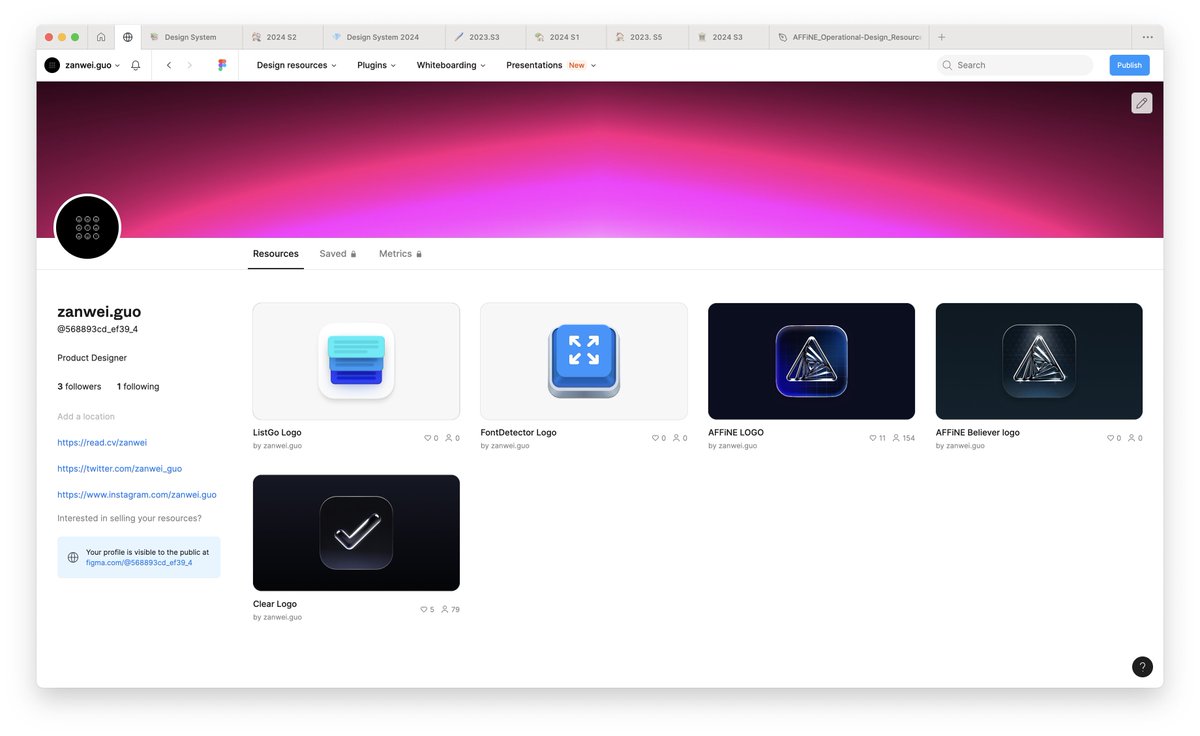Click Add a location field
The width and height of the screenshot is (1200, 736).
[x=86, y=416]
